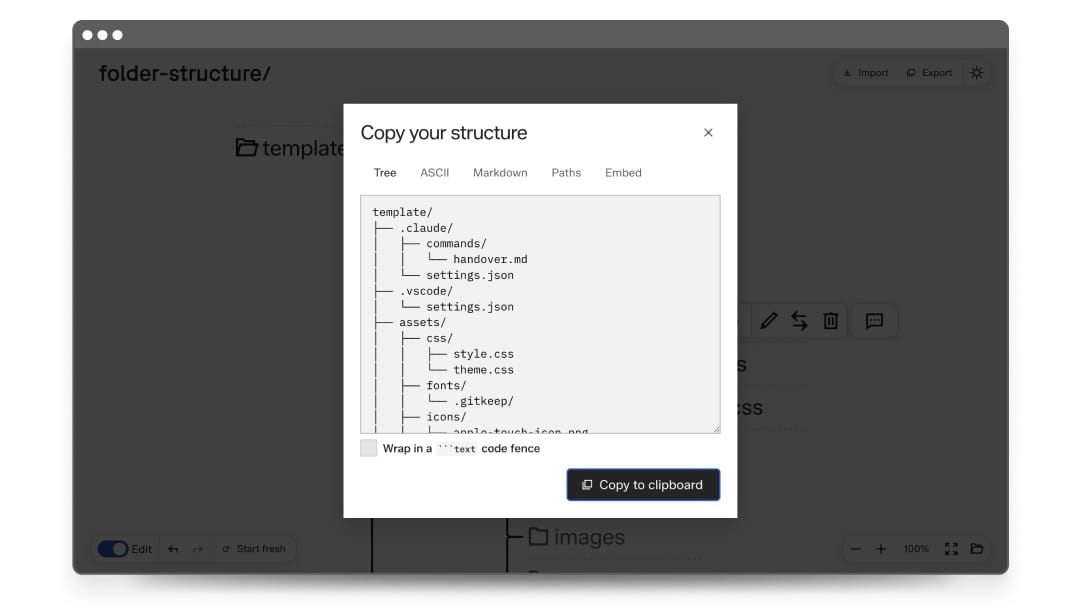Screen dimensions: 1080x615
Task: Click the style.css line in output
Action: 483,354
